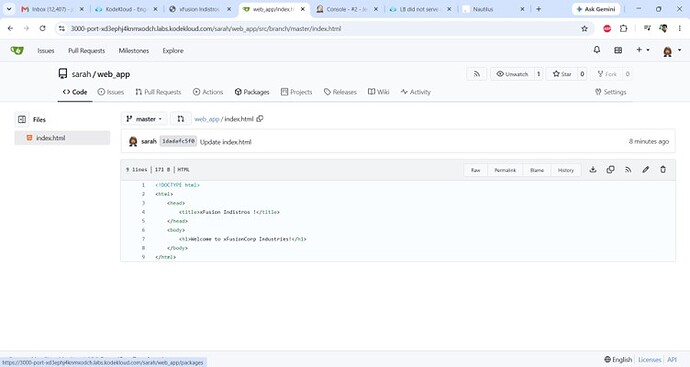This screenshot has width=690, height=367.
Task: Change language from English
Action: [618, 360]
